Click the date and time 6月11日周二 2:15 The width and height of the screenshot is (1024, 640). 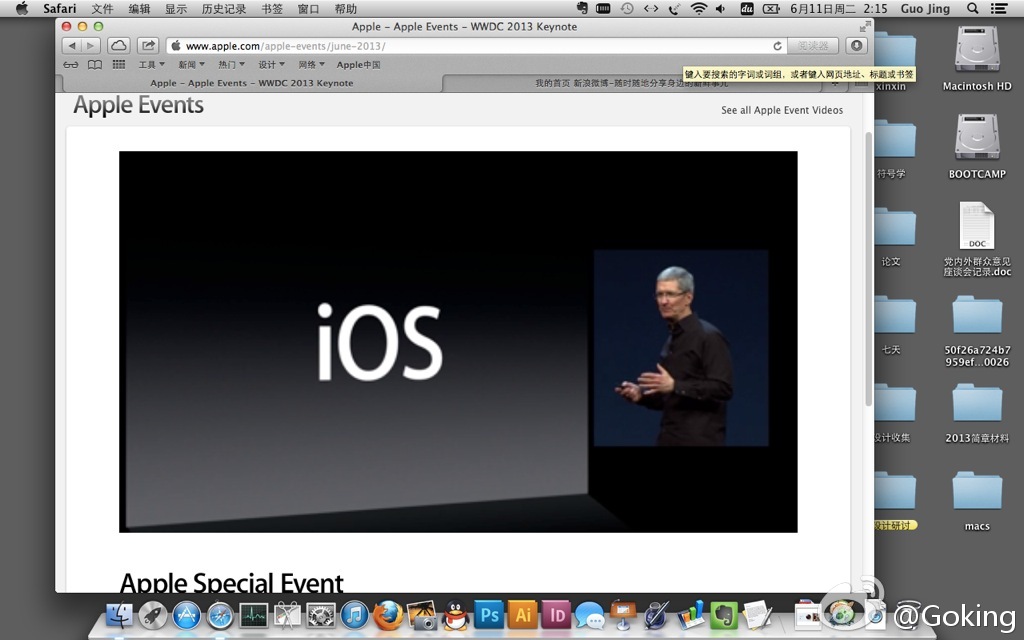pos(839,8)
